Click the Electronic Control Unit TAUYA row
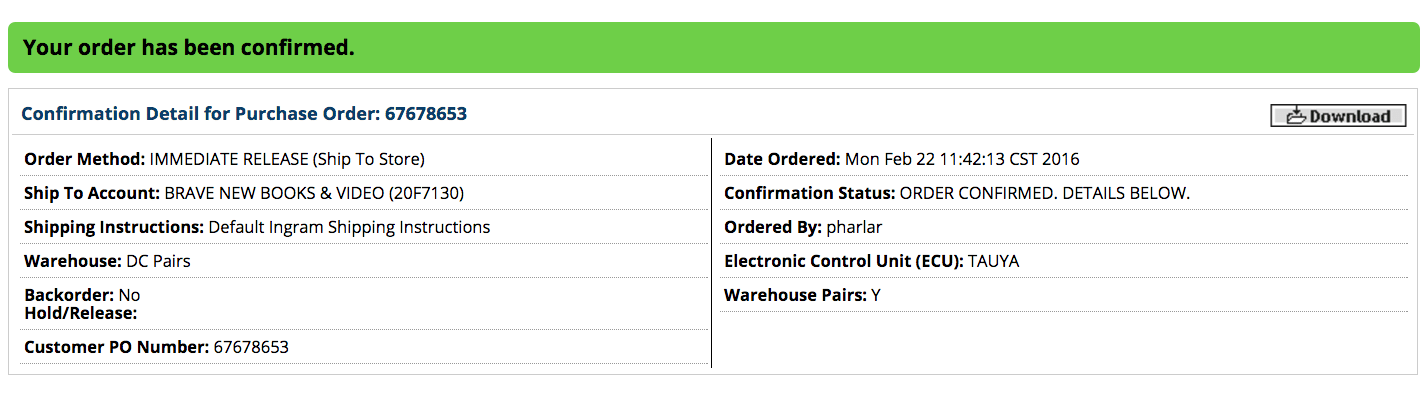Image resolution: width=1427 pixels, height=405 pixels. click(x=1063, y=261)
